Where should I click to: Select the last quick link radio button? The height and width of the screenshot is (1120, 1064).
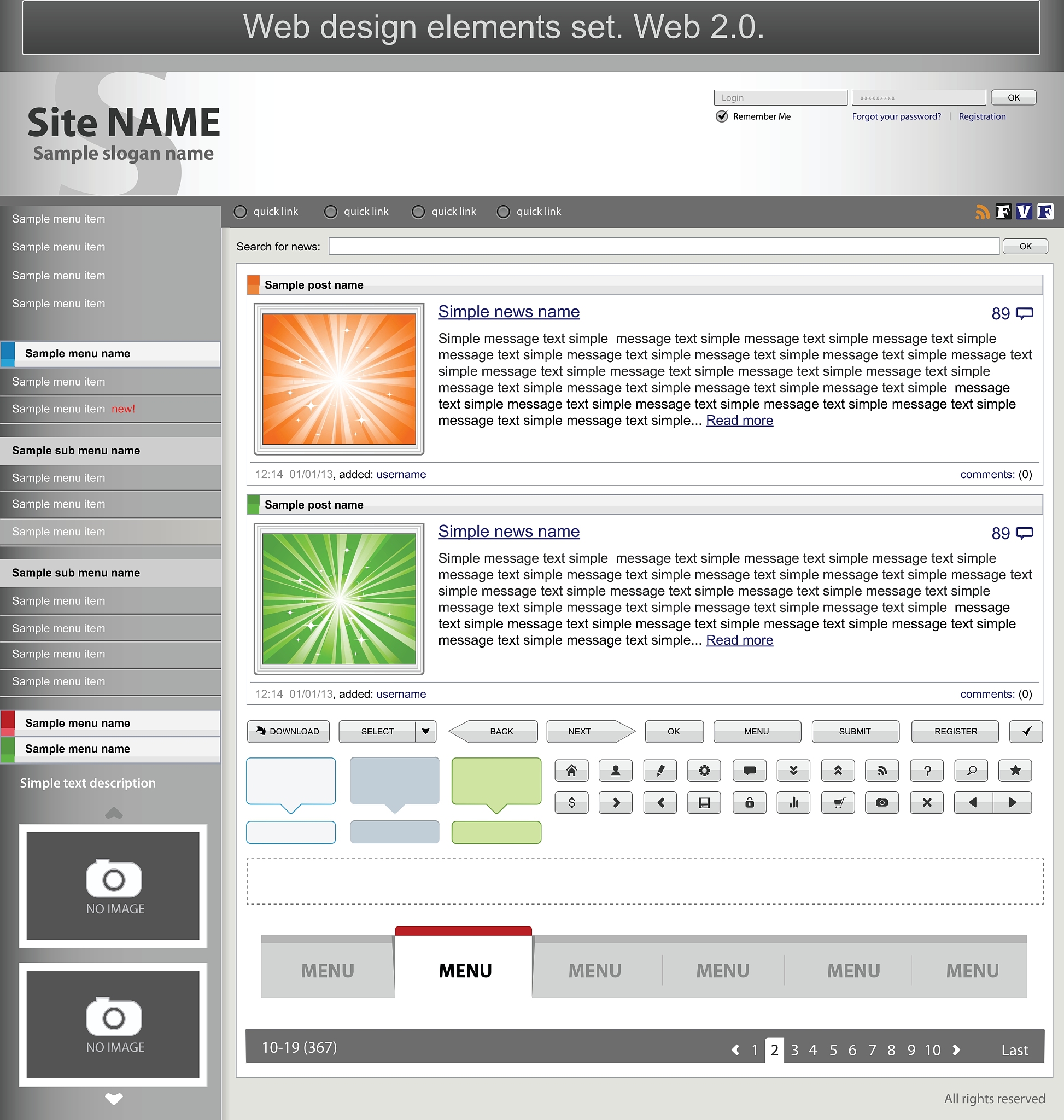(x=503, y=212)
